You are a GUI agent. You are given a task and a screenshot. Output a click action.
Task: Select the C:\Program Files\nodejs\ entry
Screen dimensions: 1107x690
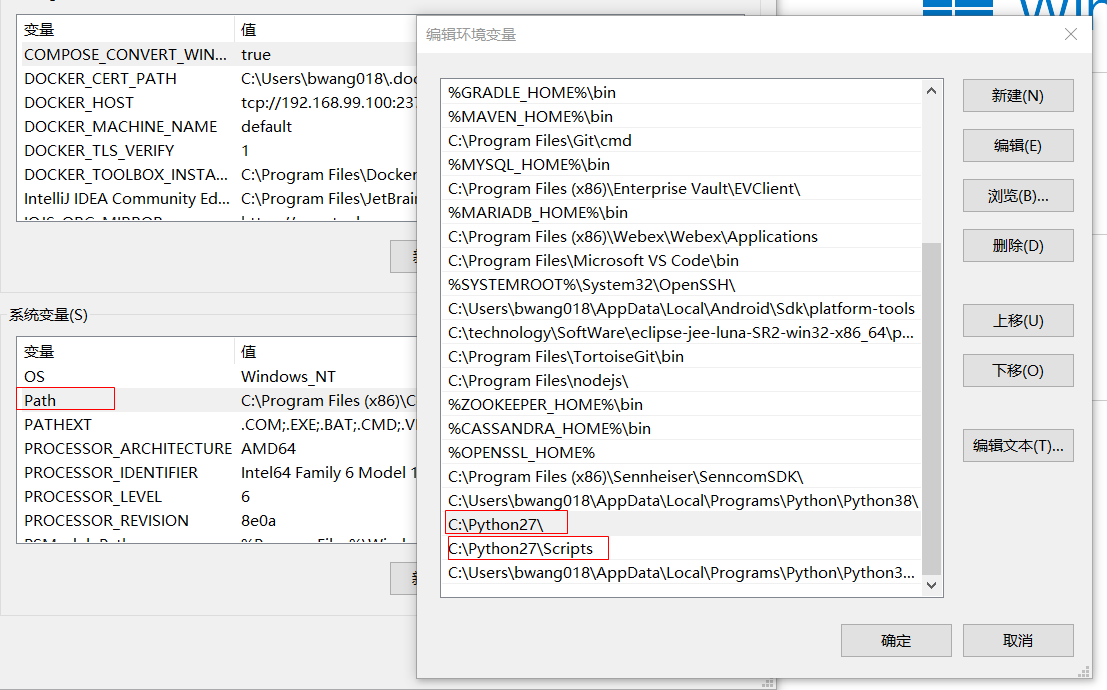coord(530,380)
